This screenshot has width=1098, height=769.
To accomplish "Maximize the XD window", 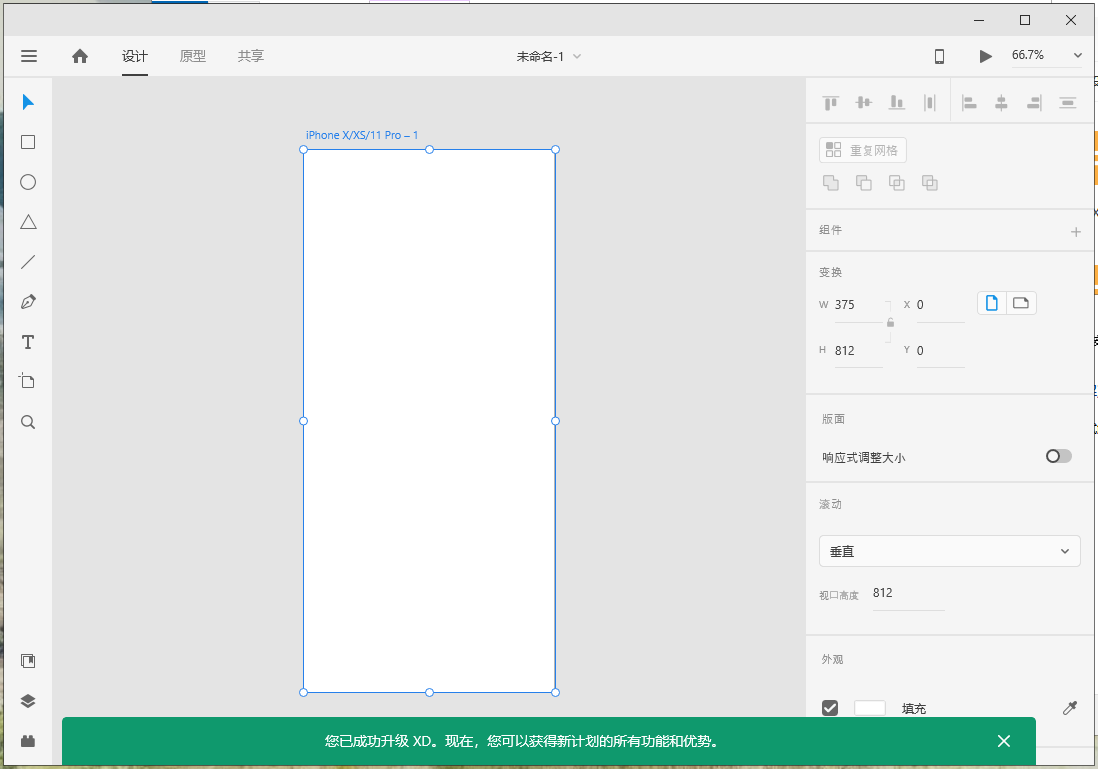I will click(x=1024, y=20).
